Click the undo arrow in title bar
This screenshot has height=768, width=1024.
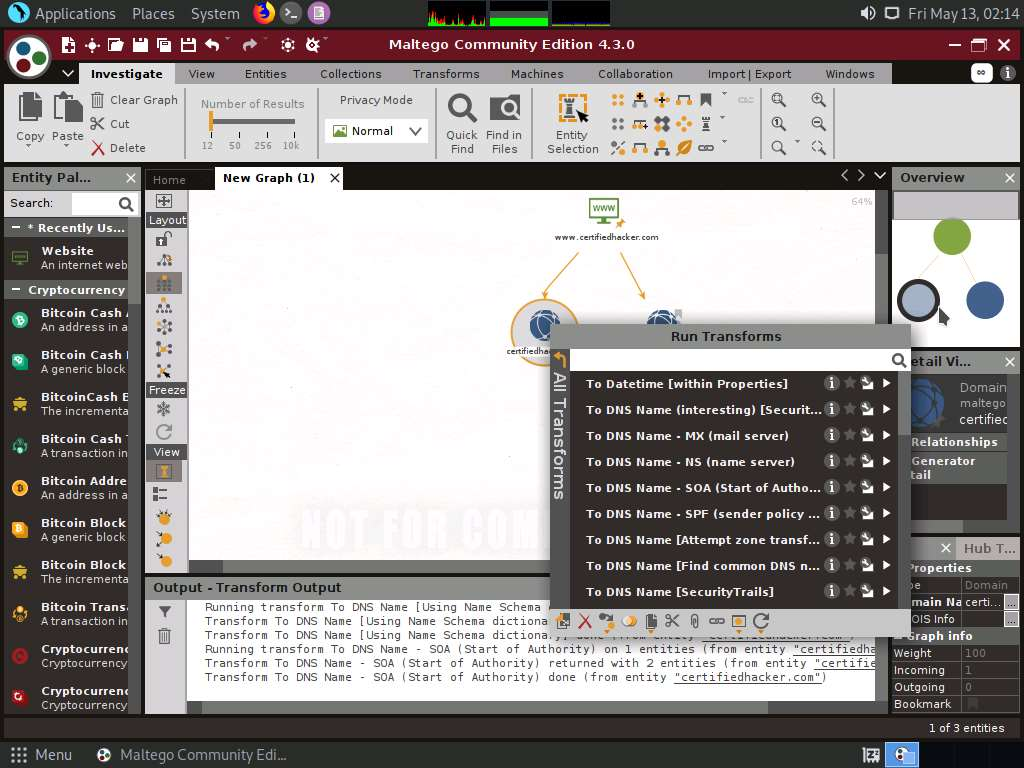coord(212,44)
